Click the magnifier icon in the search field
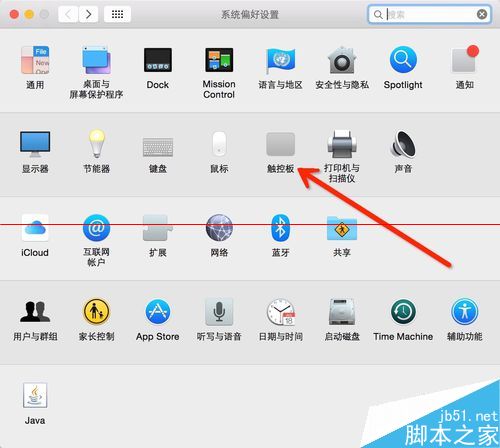This screenshot has height=448, width=500. [x=378, y=14]
